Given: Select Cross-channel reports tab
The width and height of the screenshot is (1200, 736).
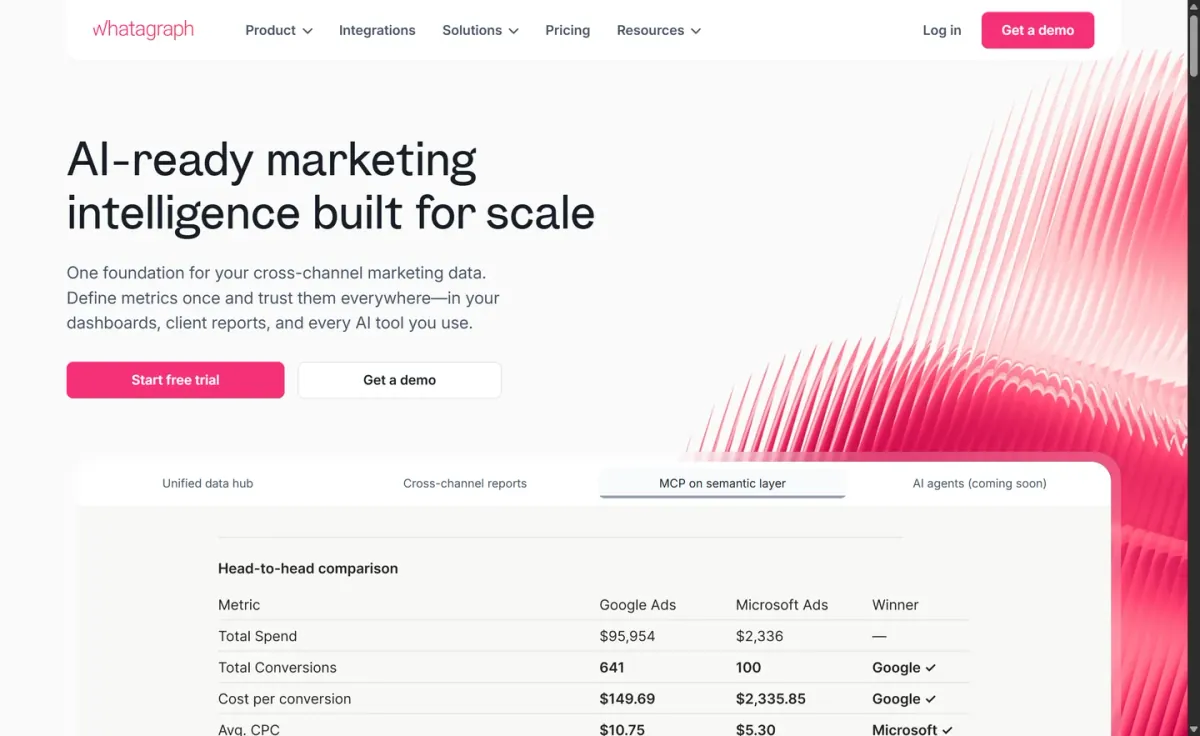Looking at the screenshot, I should click(465, 483).
